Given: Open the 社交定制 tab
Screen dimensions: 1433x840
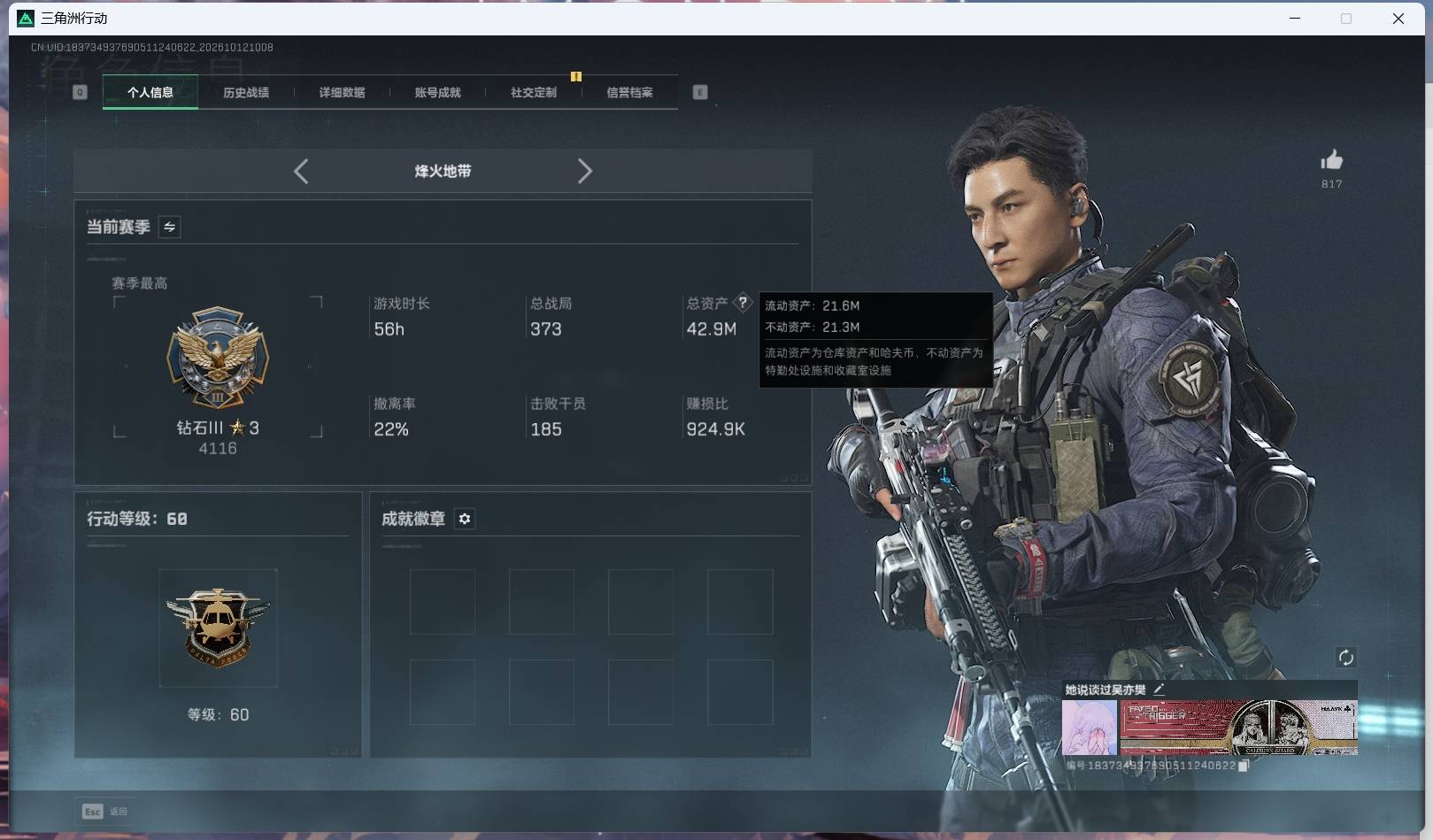Looking at the screenshot, I should (534, 92).
